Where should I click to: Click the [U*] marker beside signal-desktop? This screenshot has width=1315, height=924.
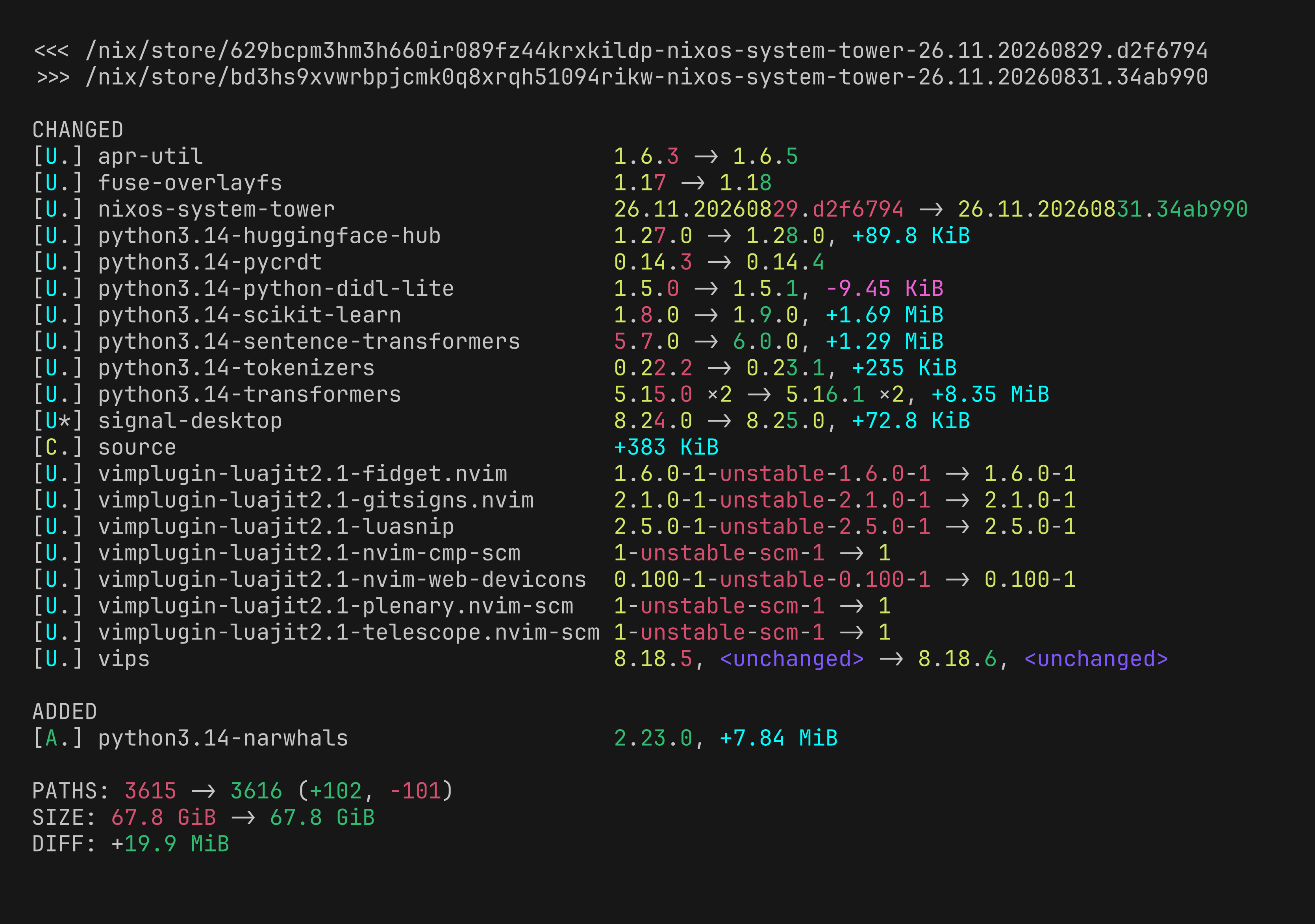pyautogui.click(x=58, y=421)
